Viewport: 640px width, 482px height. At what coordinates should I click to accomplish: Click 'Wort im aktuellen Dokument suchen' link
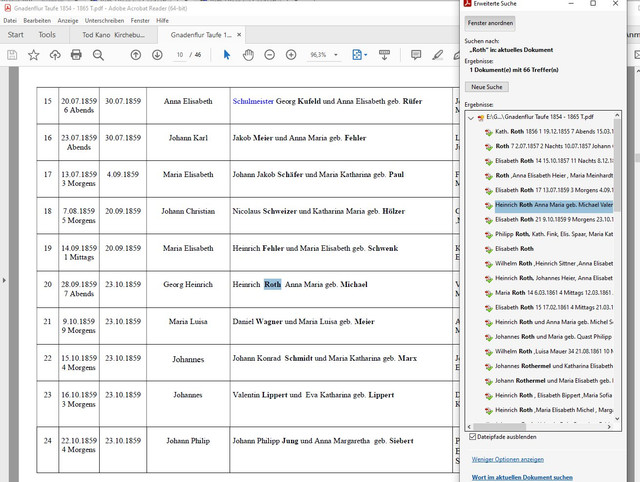[522, 477]
